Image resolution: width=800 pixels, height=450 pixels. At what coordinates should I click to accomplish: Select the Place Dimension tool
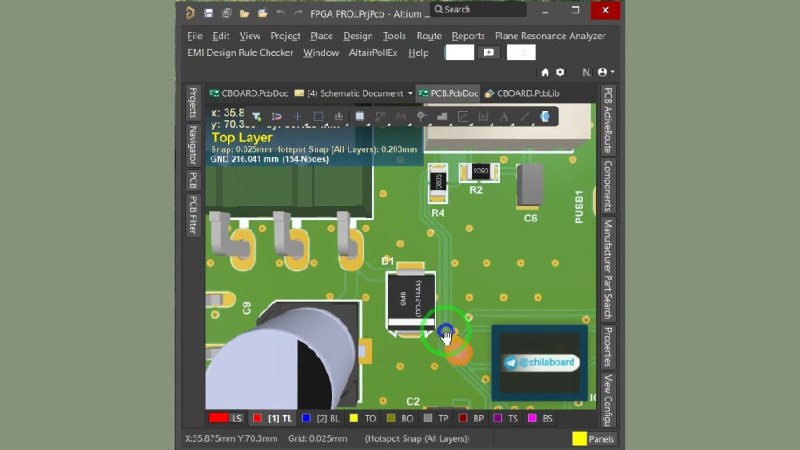(483, 117)
